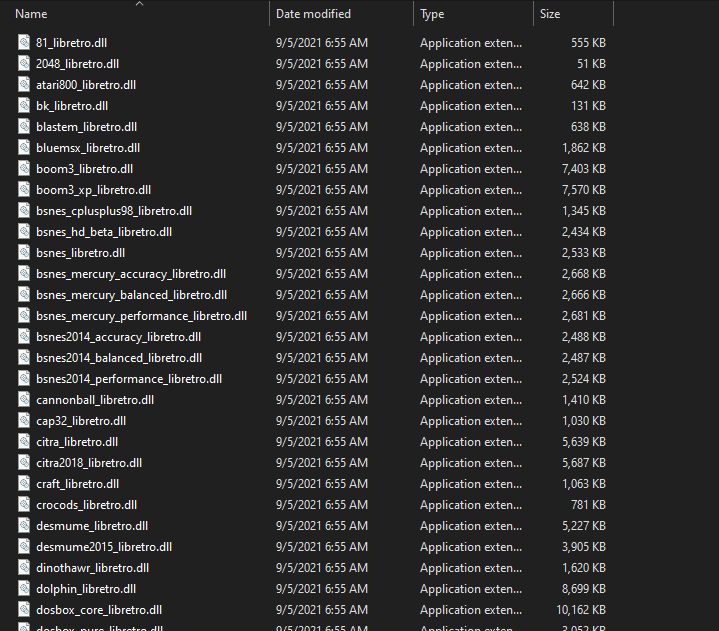Image resolution: width=719 pixels, height=631 pixels.
Task: Select blastem_libretro.dll's DLL icon
Action: tap(24, 127)
